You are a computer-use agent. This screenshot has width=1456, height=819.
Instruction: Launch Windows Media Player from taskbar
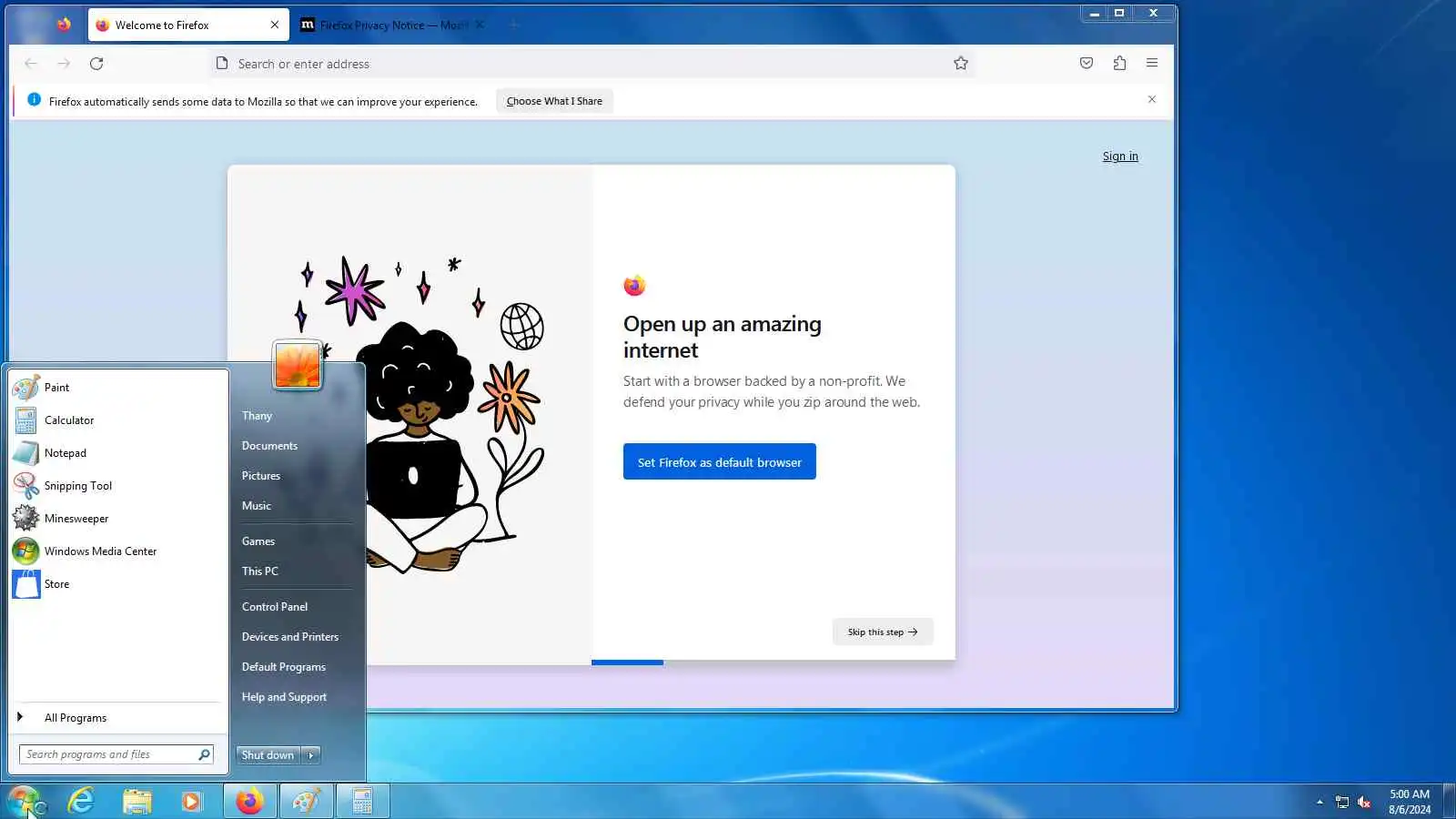coord(191,801)
